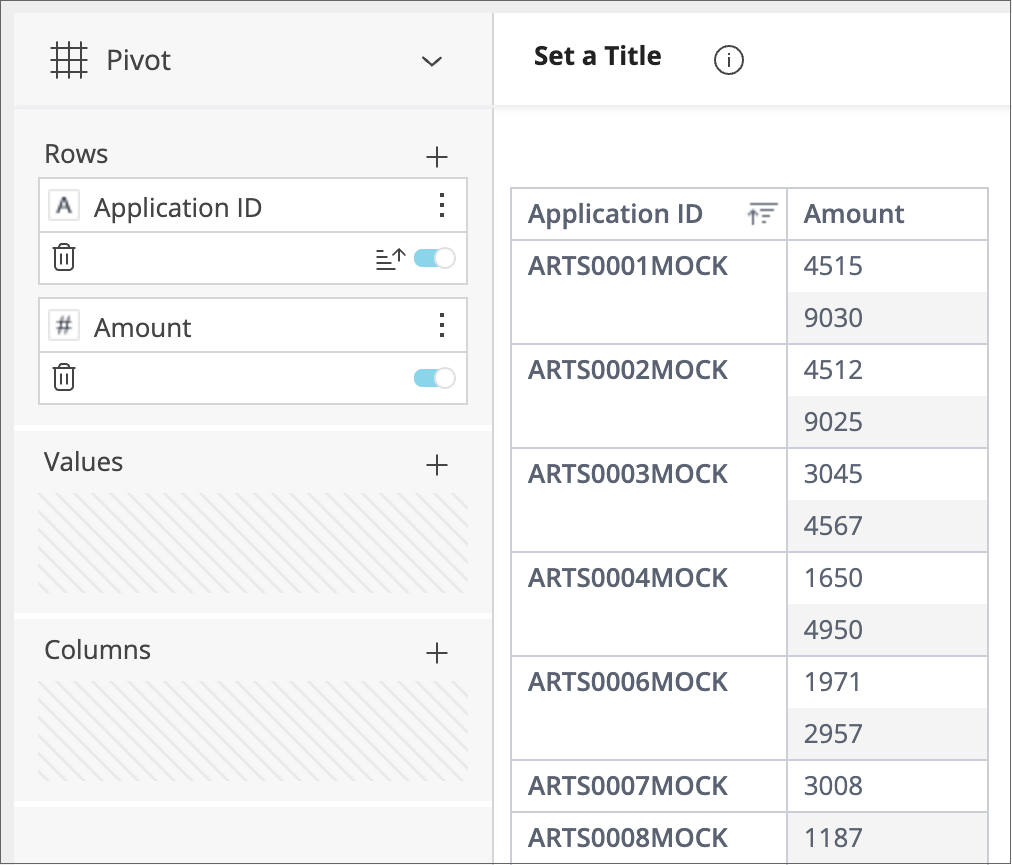Click the Pivot grid icon
1012x865 pixels.
tap(68, 60)
